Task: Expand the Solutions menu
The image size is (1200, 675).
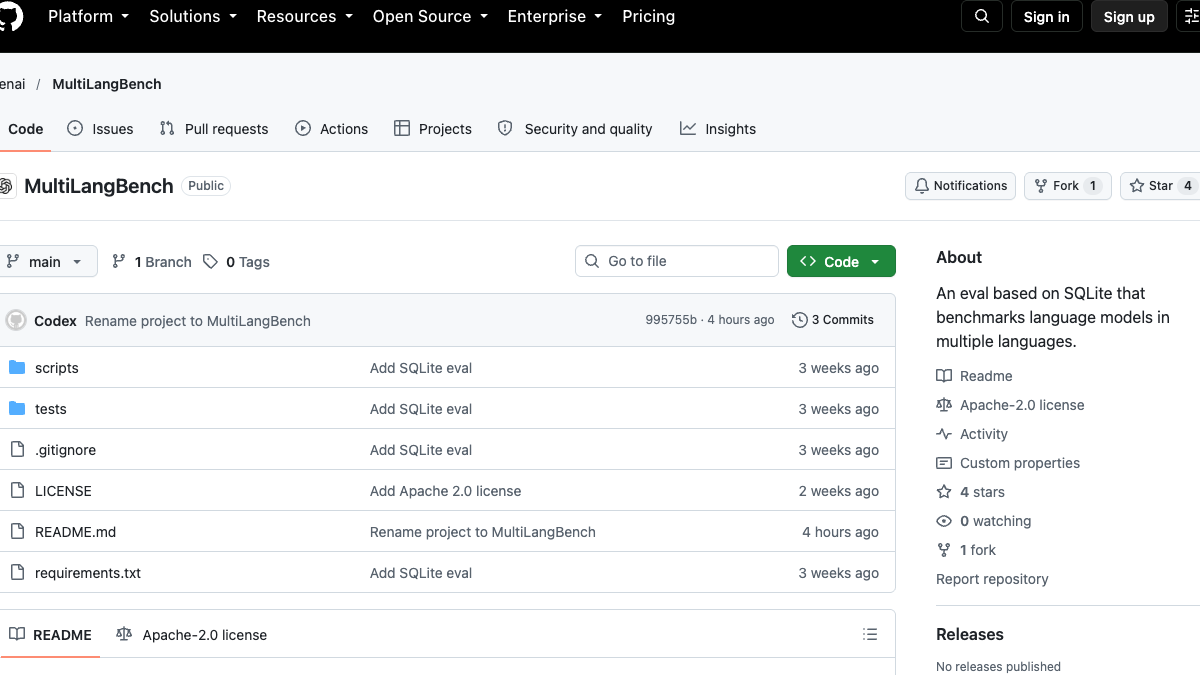Action: (193, 16)
